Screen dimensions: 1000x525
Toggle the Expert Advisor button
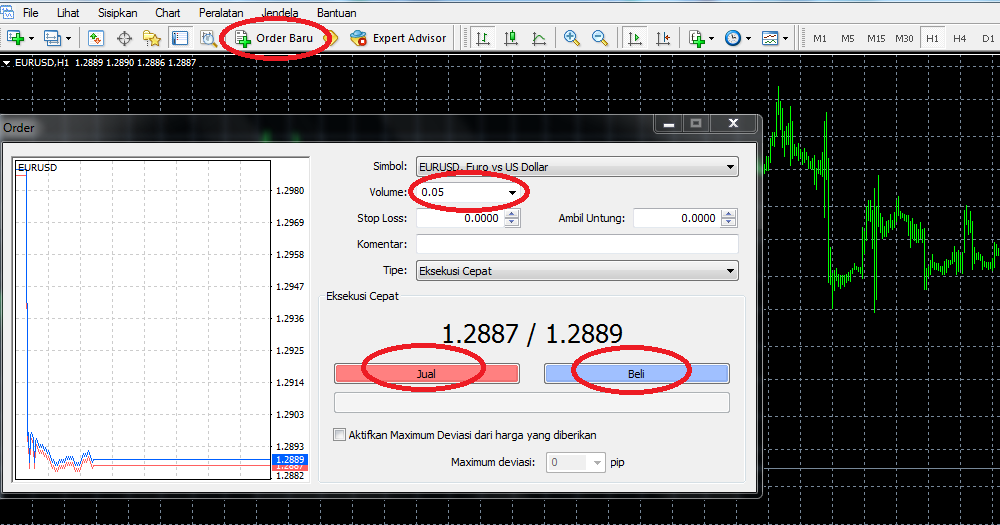[398, 38]
